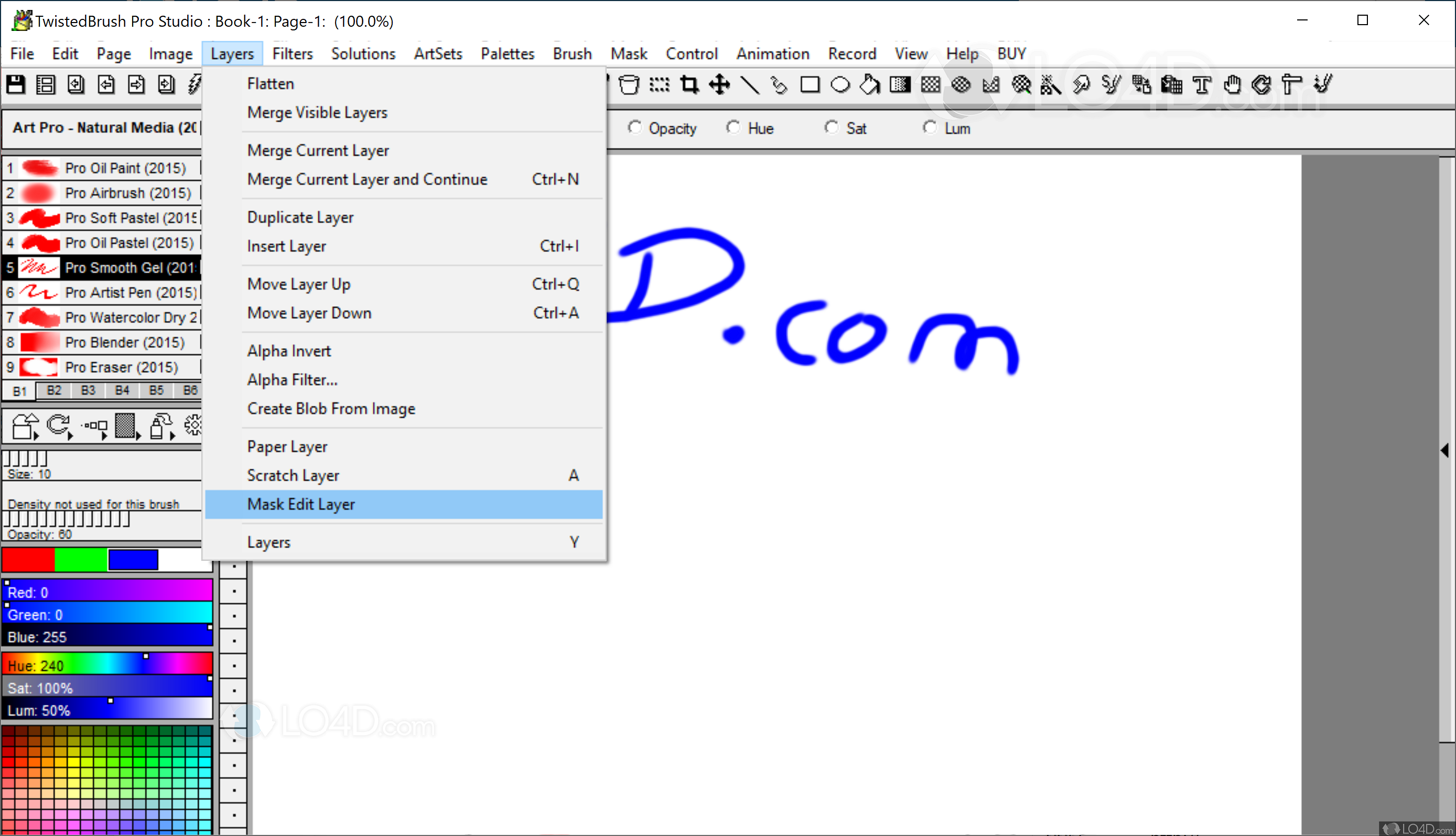Choose Mask Edit Layer from the Layers menu

(301, 504)
